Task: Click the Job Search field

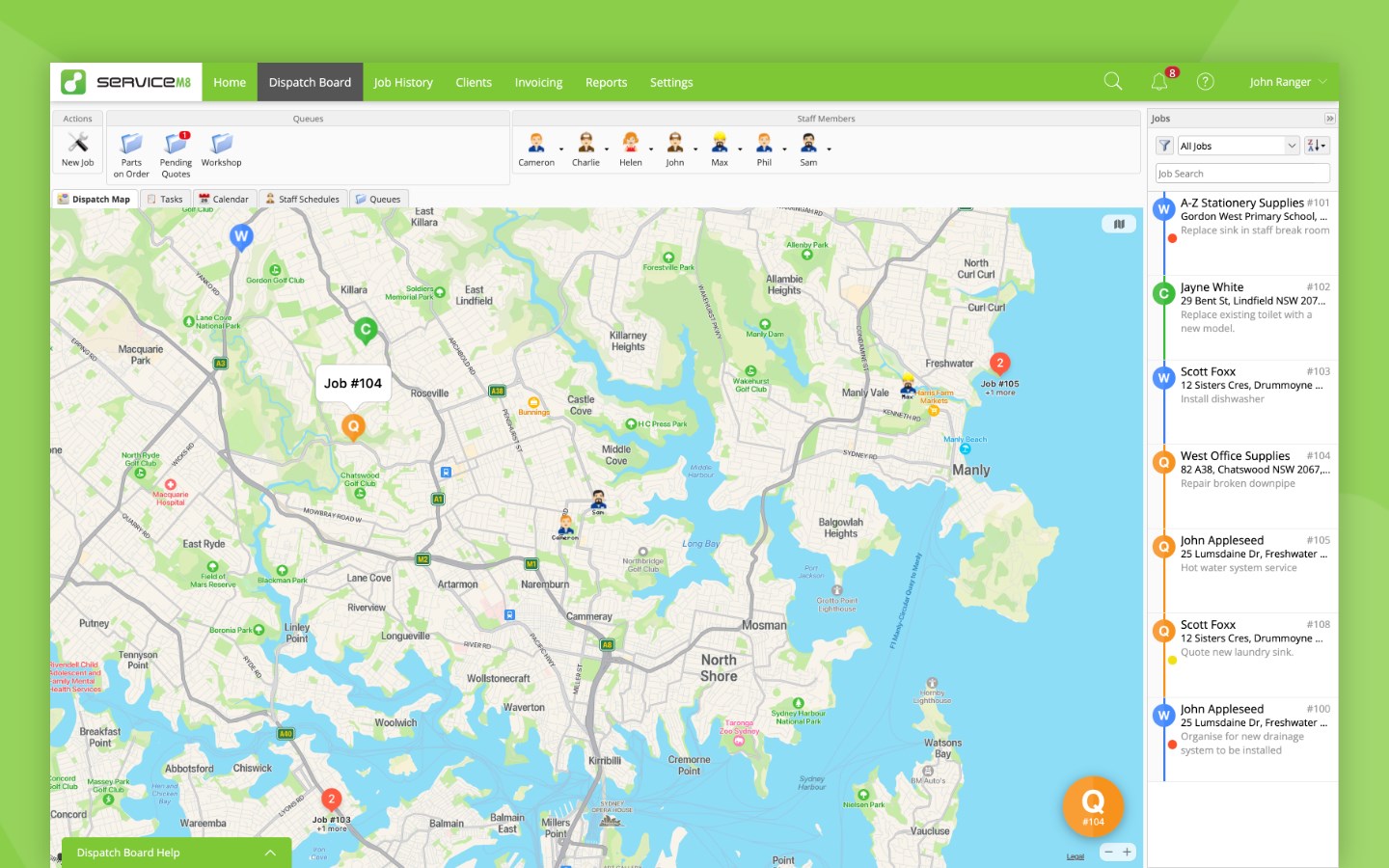Action: click(x=1242, y=174)
